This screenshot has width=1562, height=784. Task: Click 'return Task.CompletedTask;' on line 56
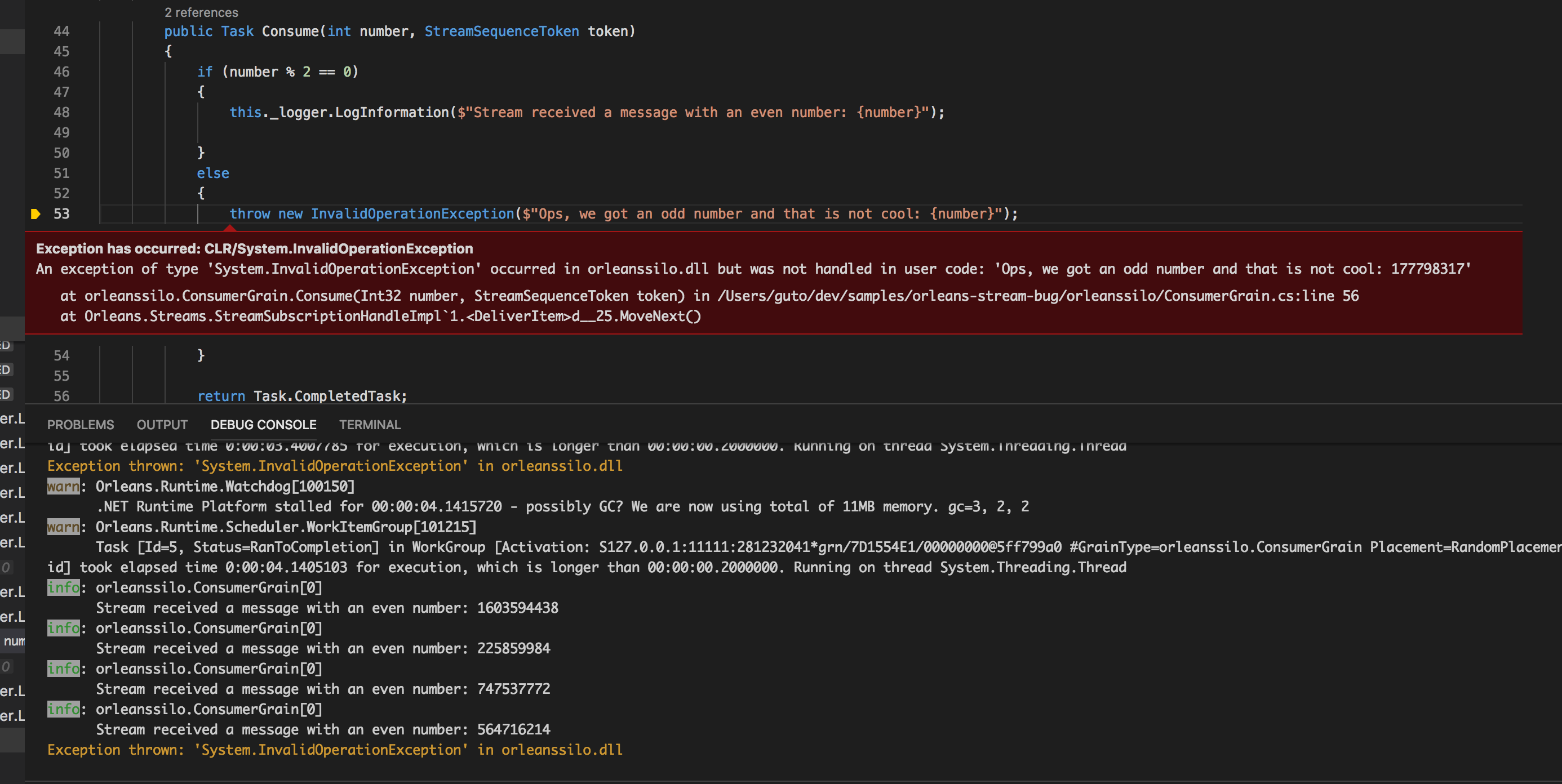(302, 397)
